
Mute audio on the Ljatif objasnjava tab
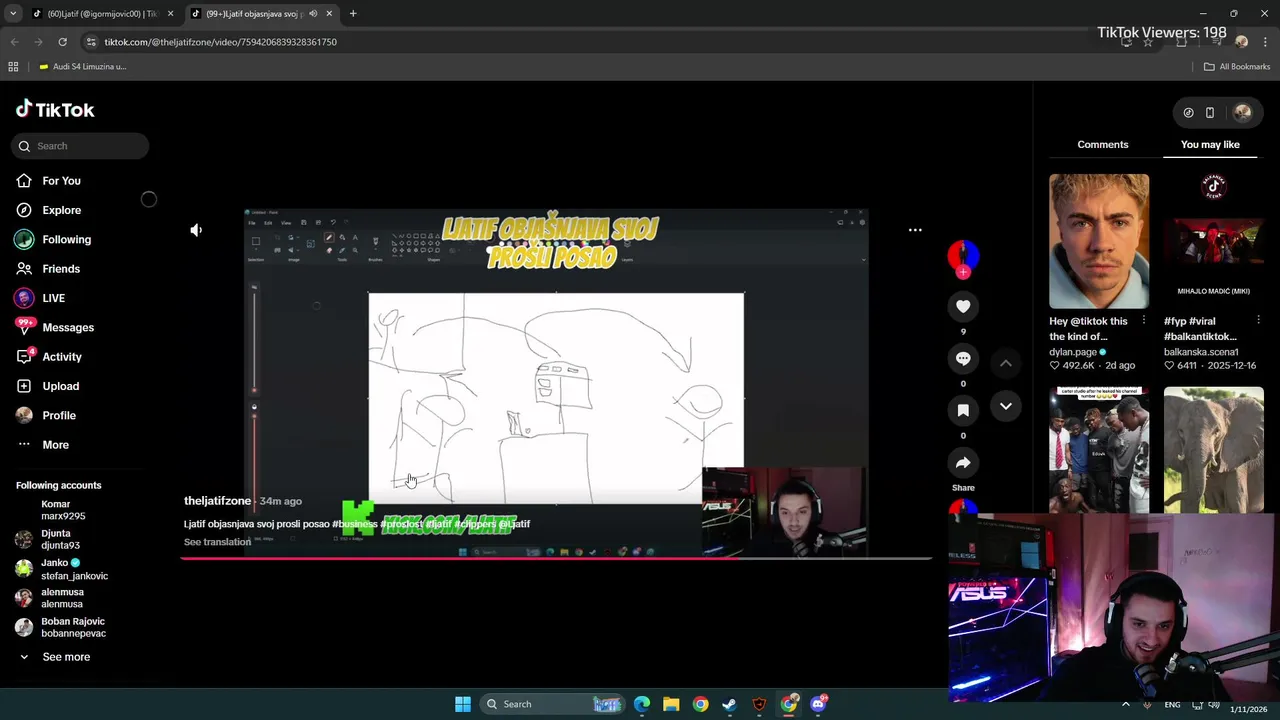point(313,14)
